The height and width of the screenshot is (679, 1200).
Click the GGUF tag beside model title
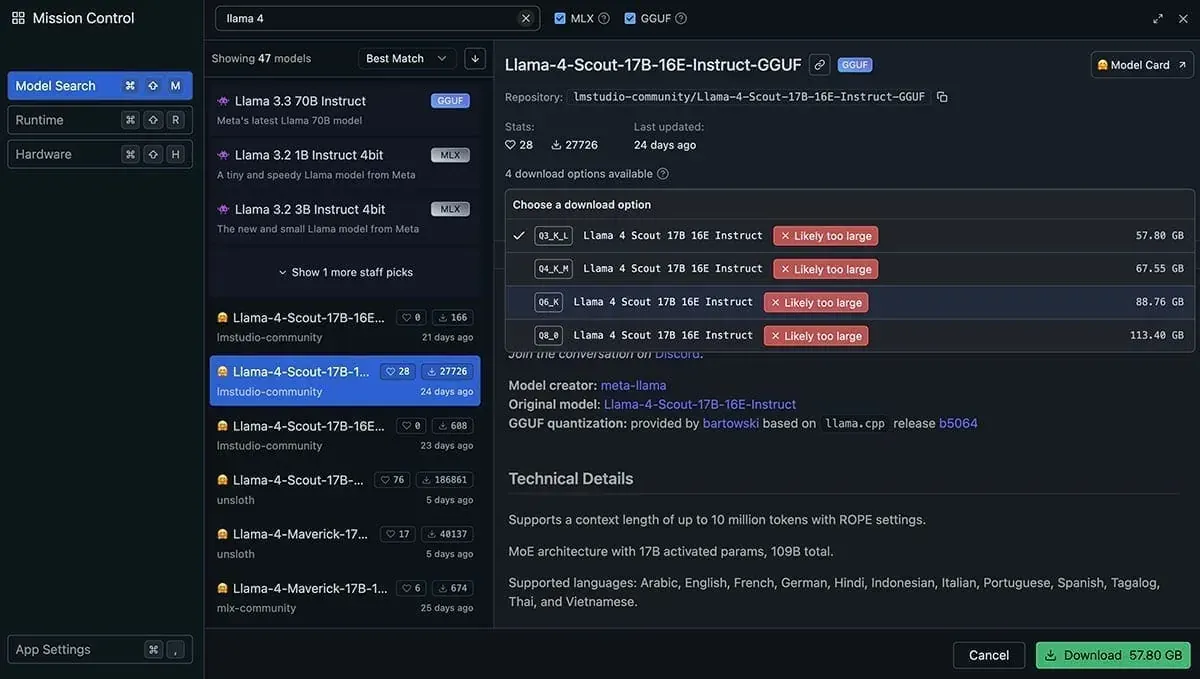(855, 65)
